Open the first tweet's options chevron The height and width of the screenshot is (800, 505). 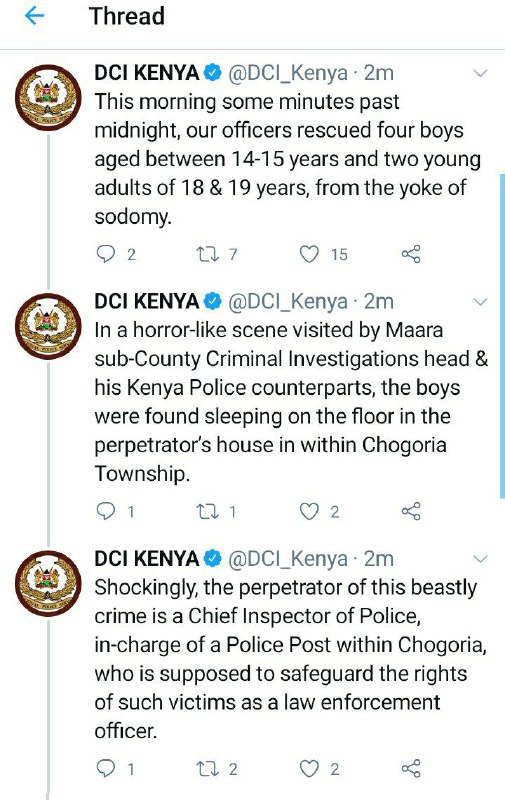click(x=480, y=73)
